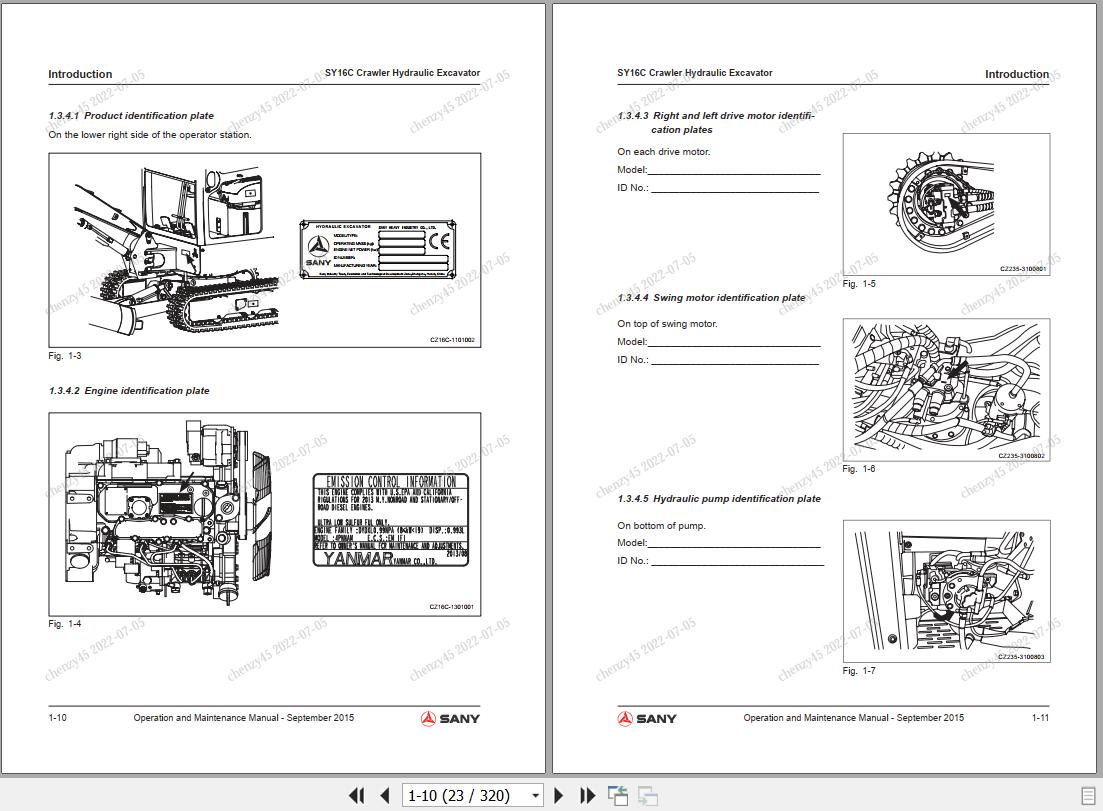Click the right page 'Introduction' header
1103x811 pixels.
point(1016,74)
